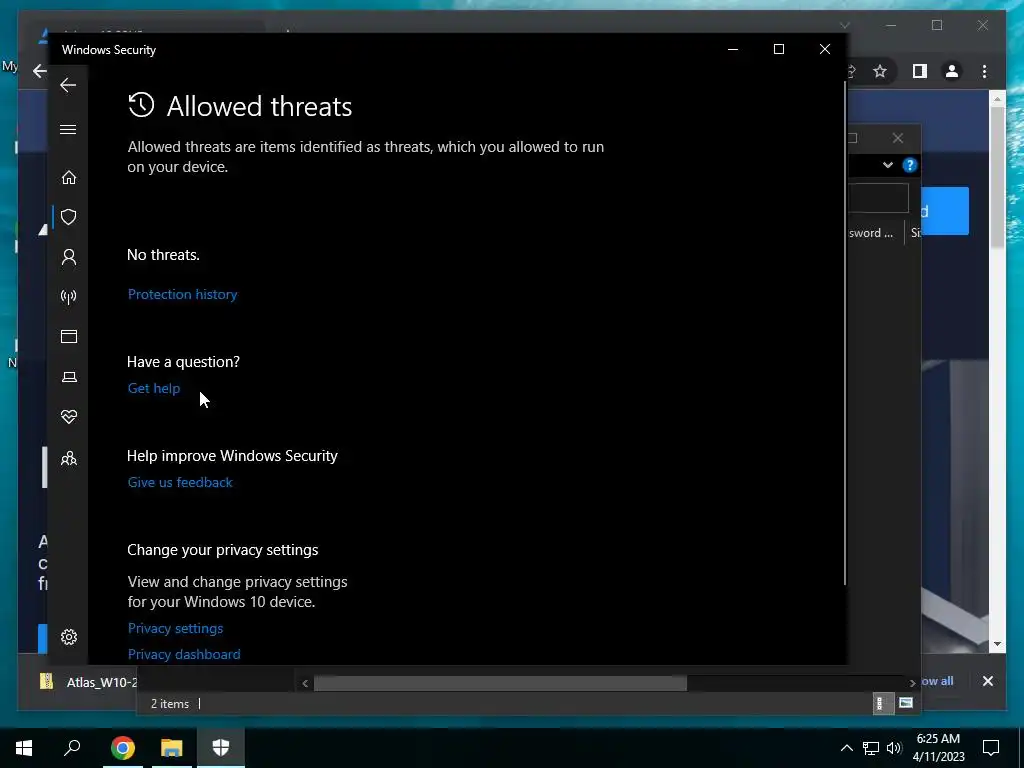1024x768 pixels.
Task: Open Device security laptop icon
Action: (69, 377)
